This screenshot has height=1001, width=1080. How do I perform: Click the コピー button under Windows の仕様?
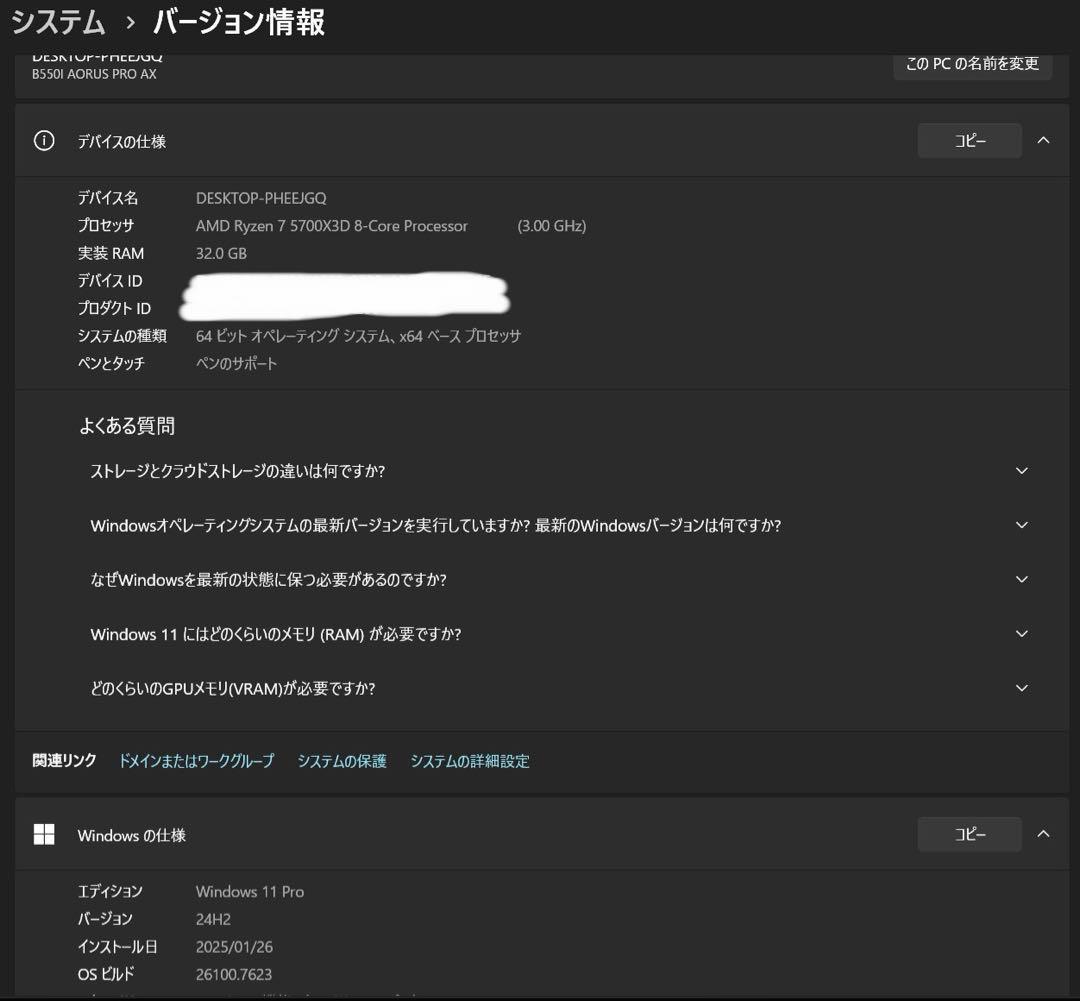(x=969, y=834)
